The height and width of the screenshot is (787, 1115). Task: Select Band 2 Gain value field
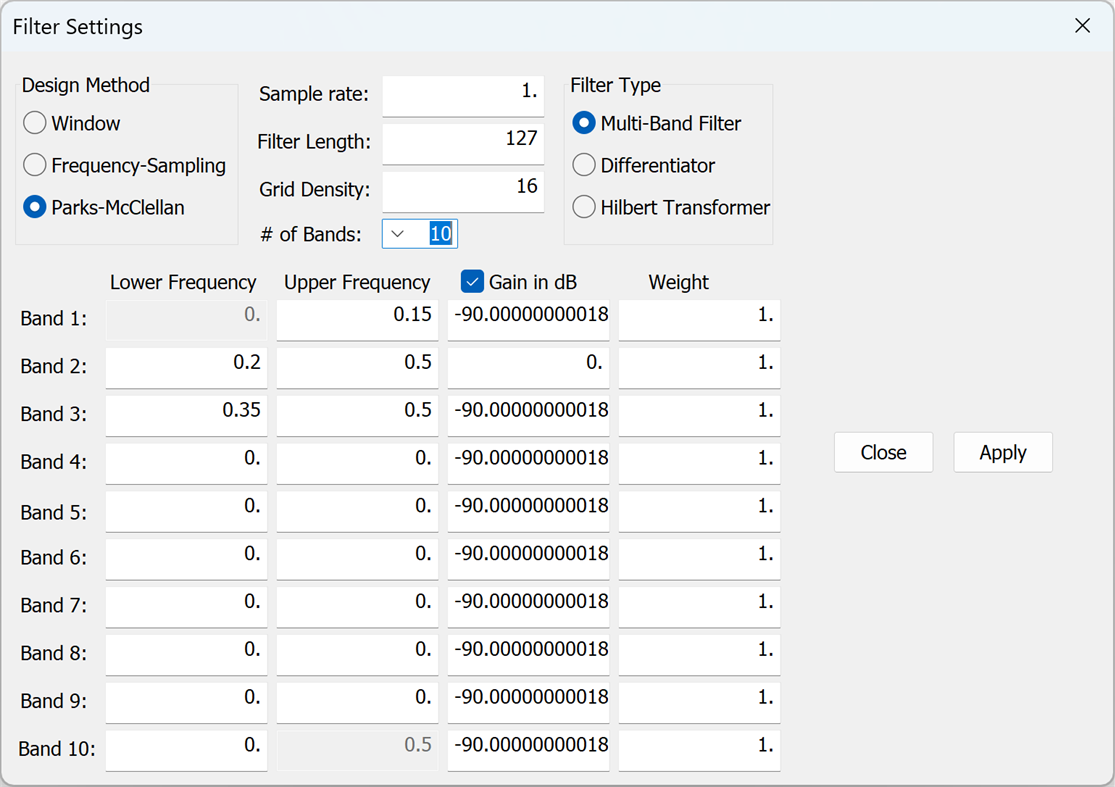(x=528, y=367)
